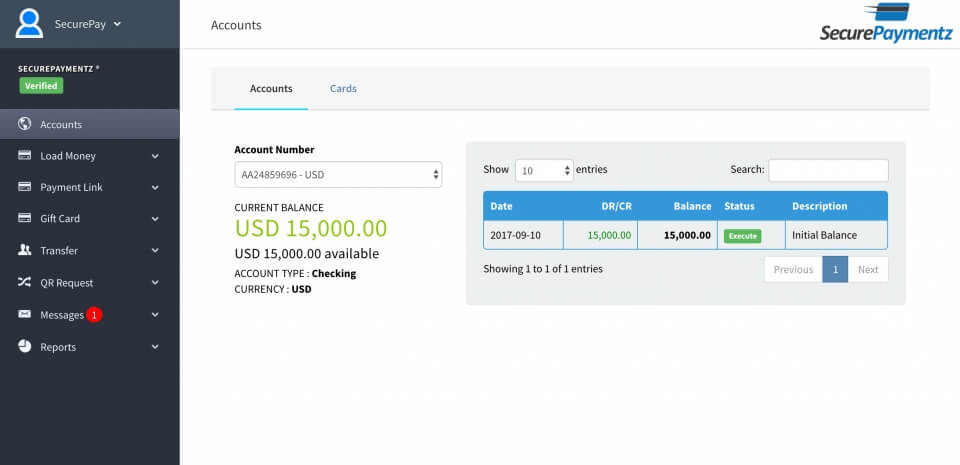Focus the Search input field
Screen dimensions: 960x465
[828, 170]
